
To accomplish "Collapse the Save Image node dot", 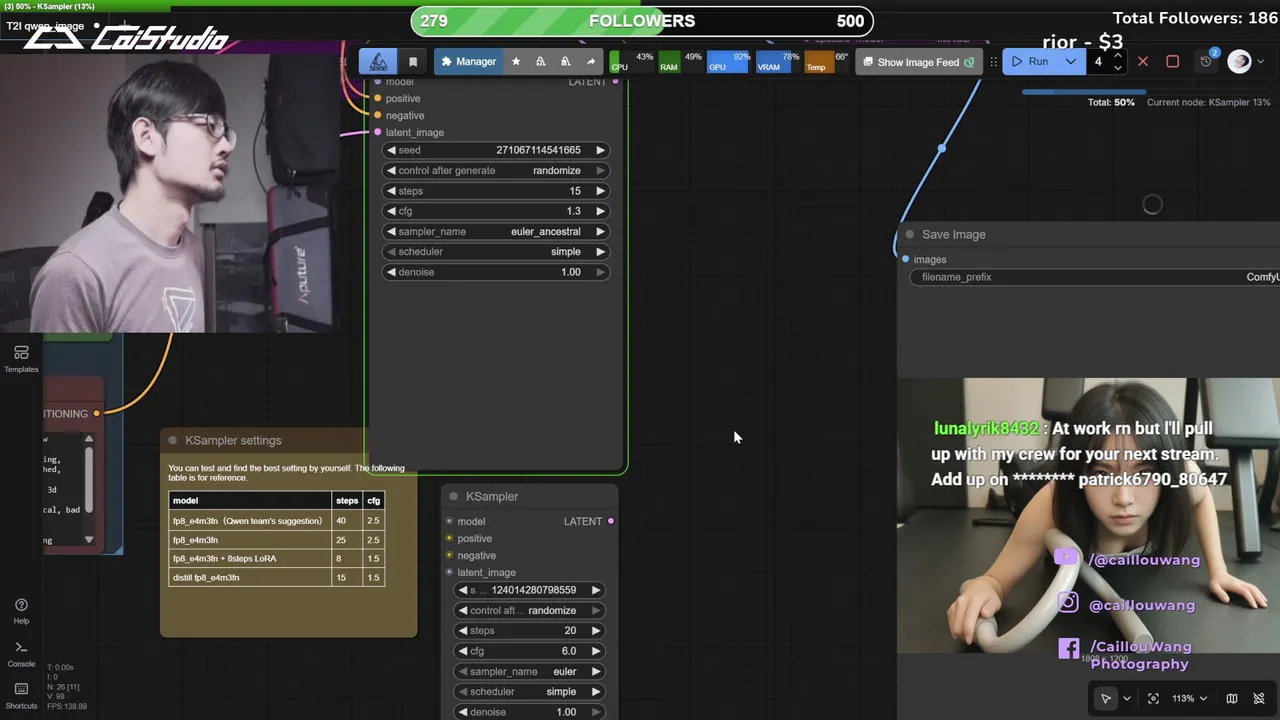I will coord(909,234).
